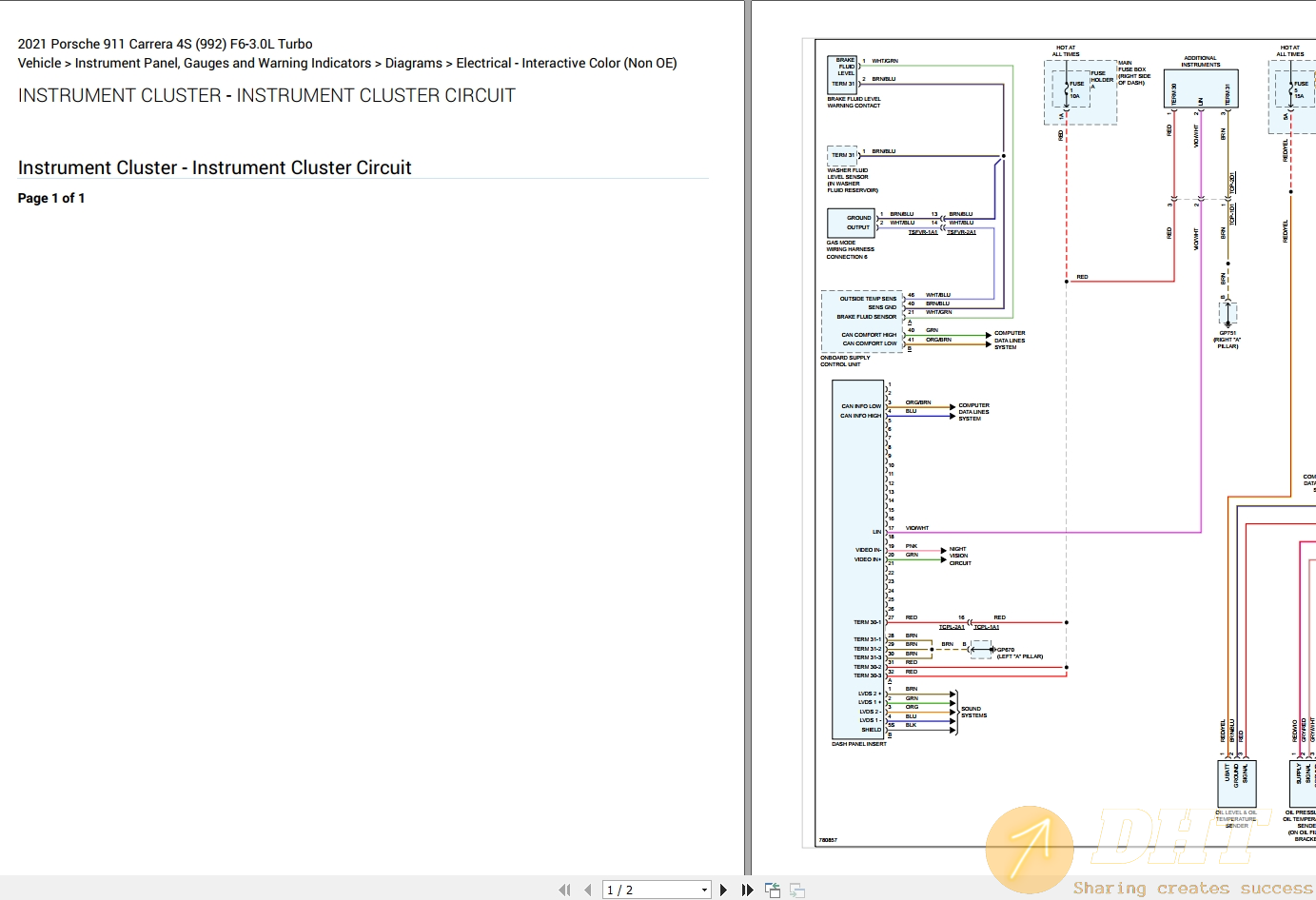Click the 'NIGHT VISION CIRCUIT' reference
Screen dimensions: 1316x900
click(x=960, y=556)
